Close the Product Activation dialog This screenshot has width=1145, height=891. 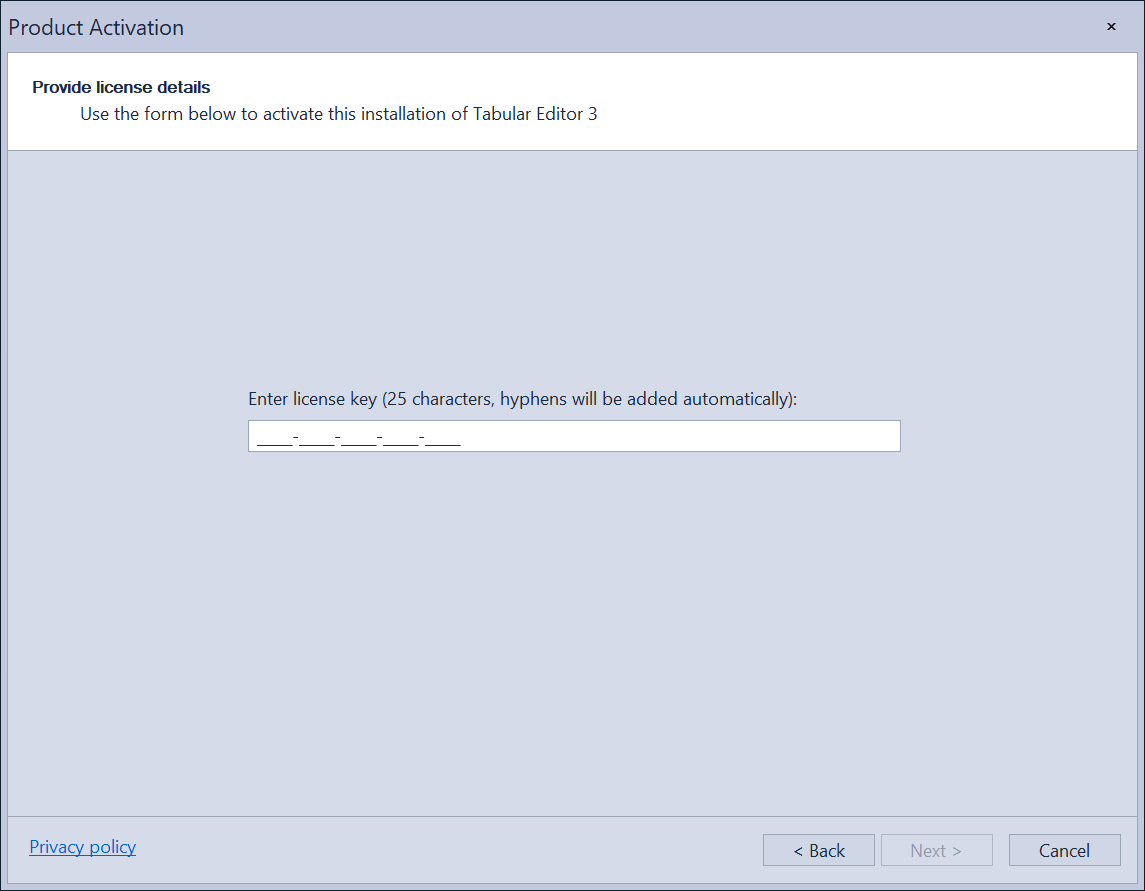(1110, 27)
